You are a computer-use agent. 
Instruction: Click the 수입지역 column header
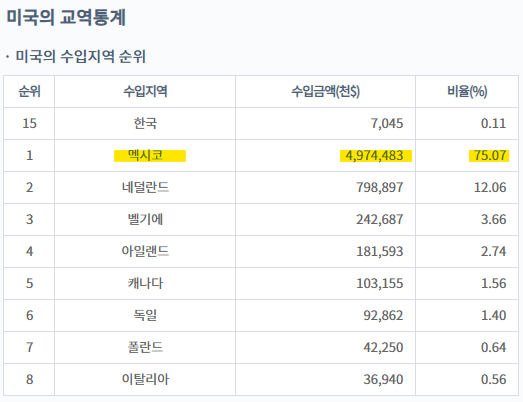[145, 91]
